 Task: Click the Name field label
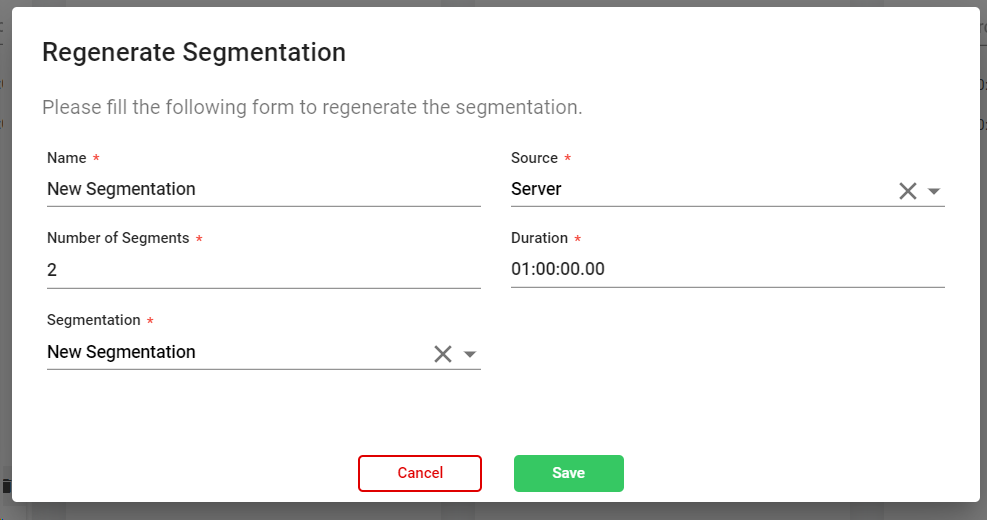click(x=67, y=158)
